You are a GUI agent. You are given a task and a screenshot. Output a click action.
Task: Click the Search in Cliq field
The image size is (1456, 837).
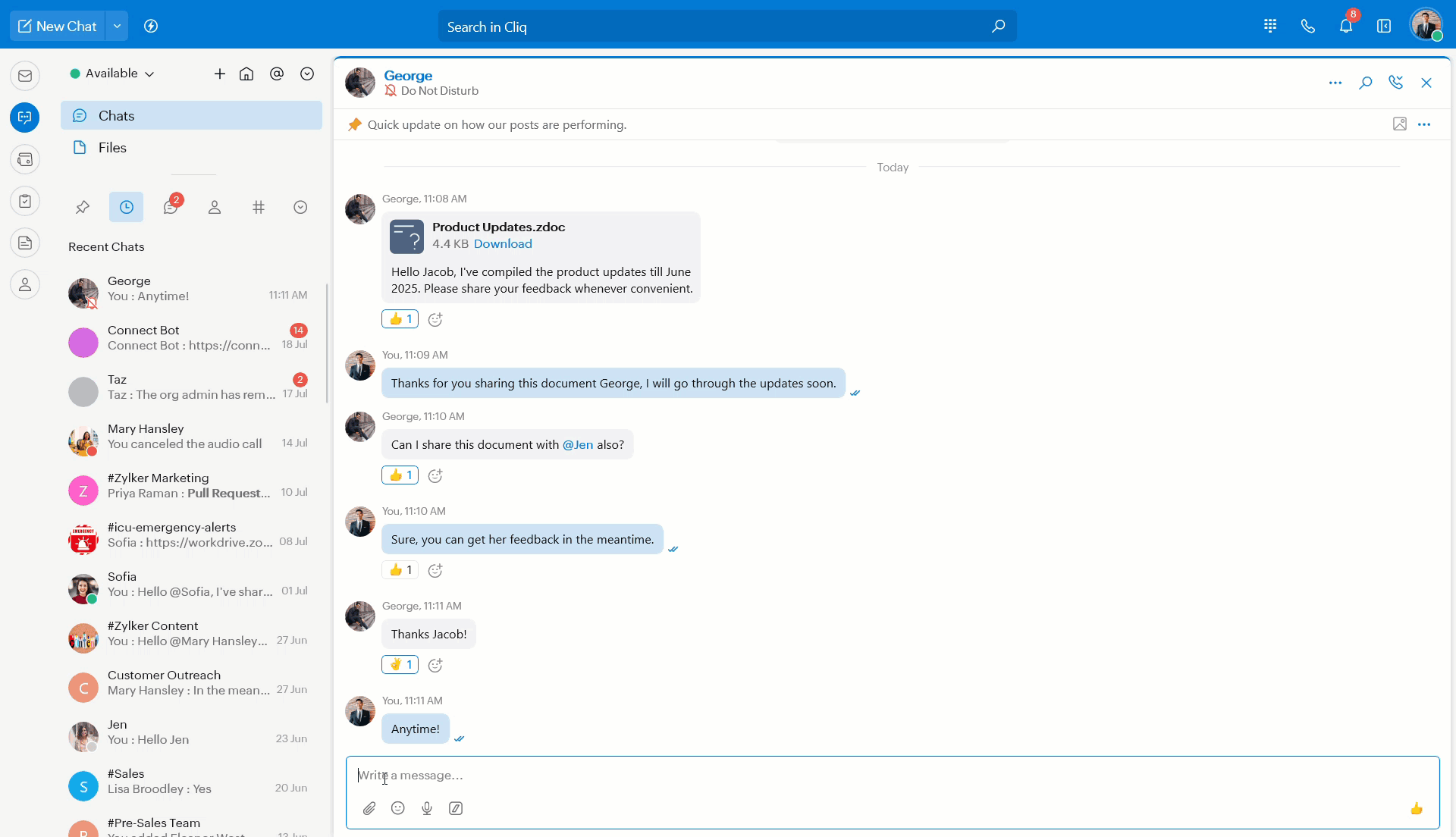tap(713, 27)
